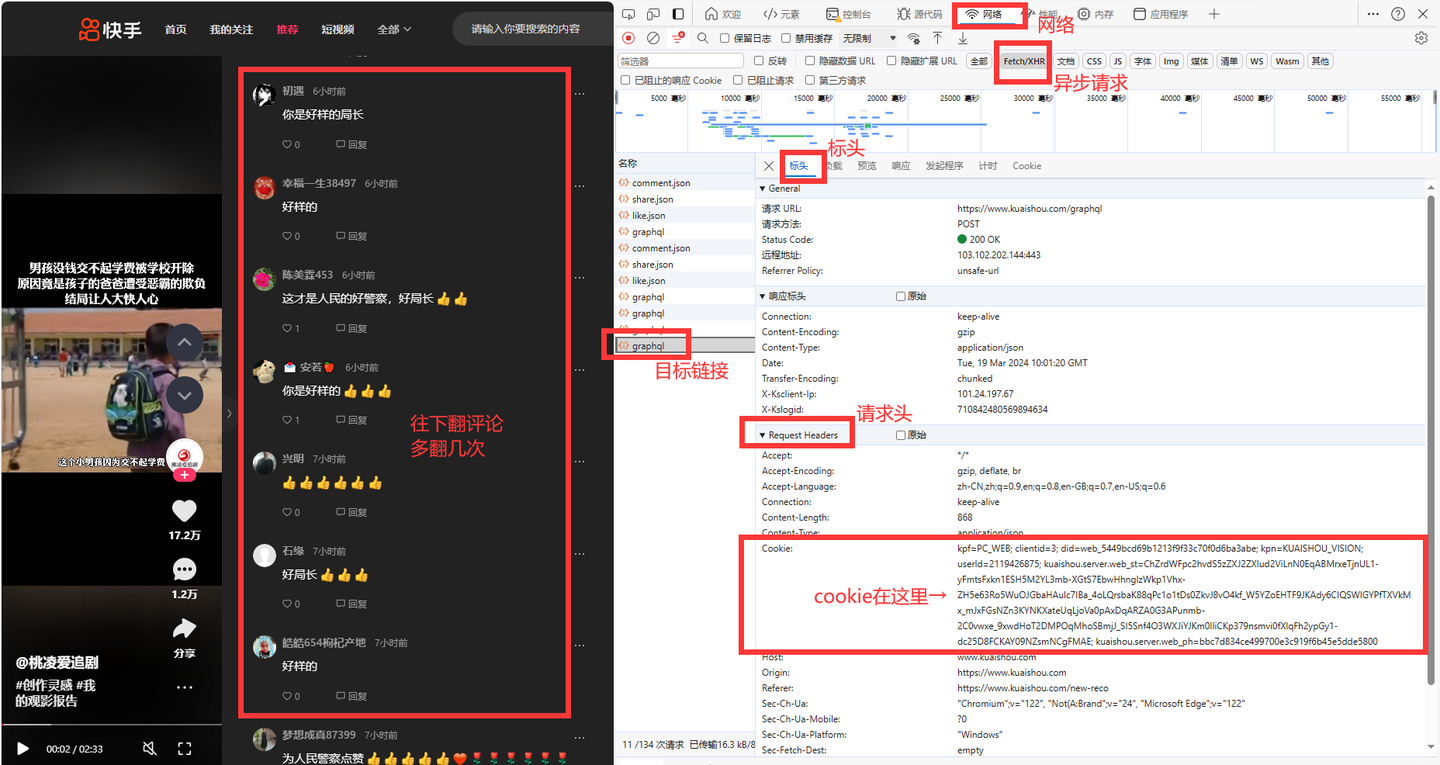Viewport: 1440px width, 765px height.
Task: Play the video
Action: (x=23, y=748)
